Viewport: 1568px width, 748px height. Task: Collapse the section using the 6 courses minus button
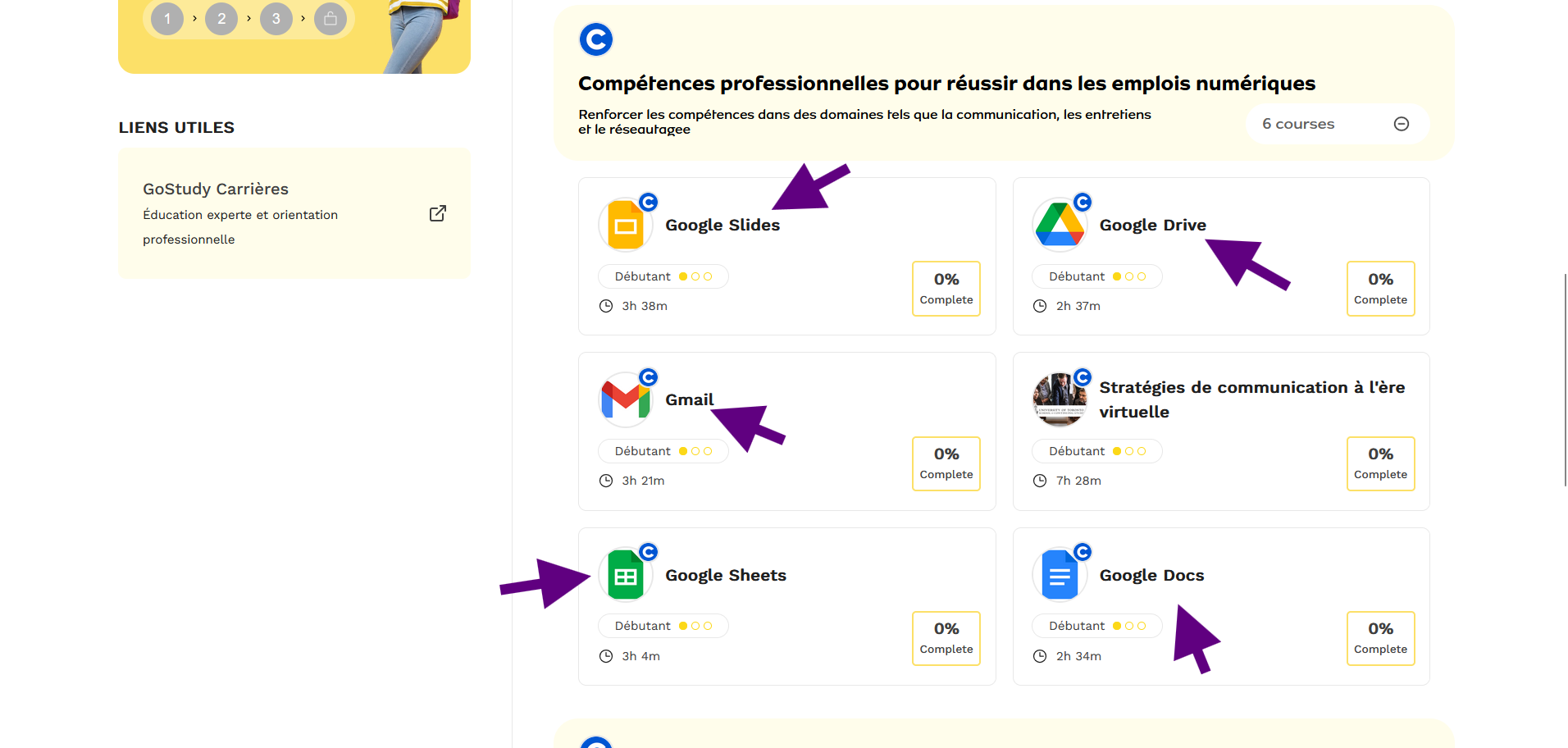click(1401, 123)
